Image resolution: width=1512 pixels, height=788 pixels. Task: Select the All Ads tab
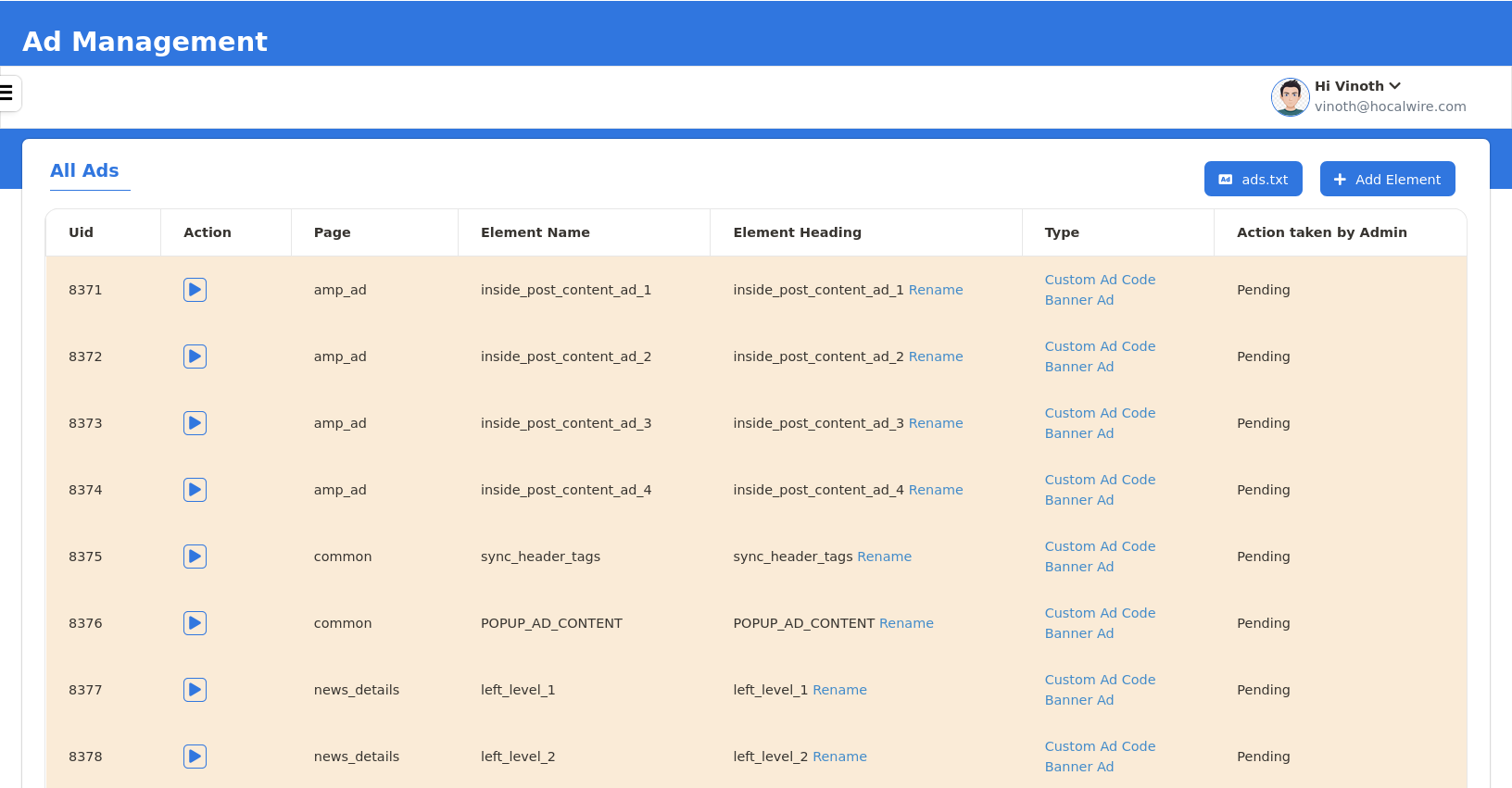(x=84, y=170)
